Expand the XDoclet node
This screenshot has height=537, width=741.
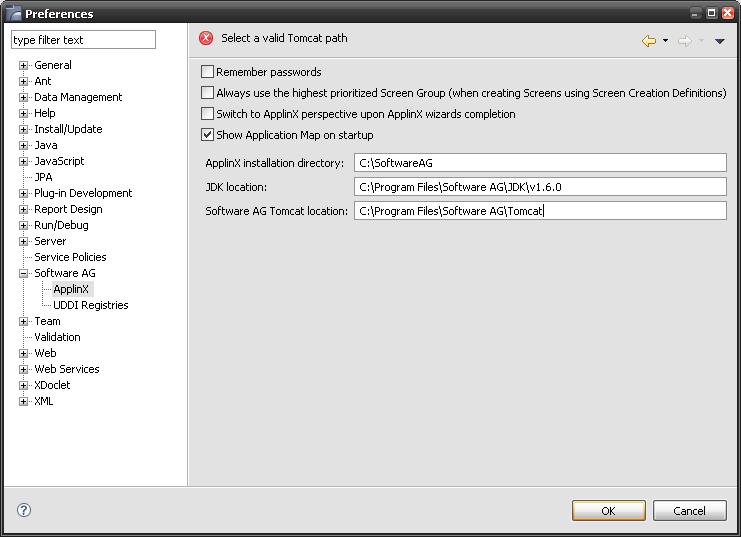[x=23, y=385]
